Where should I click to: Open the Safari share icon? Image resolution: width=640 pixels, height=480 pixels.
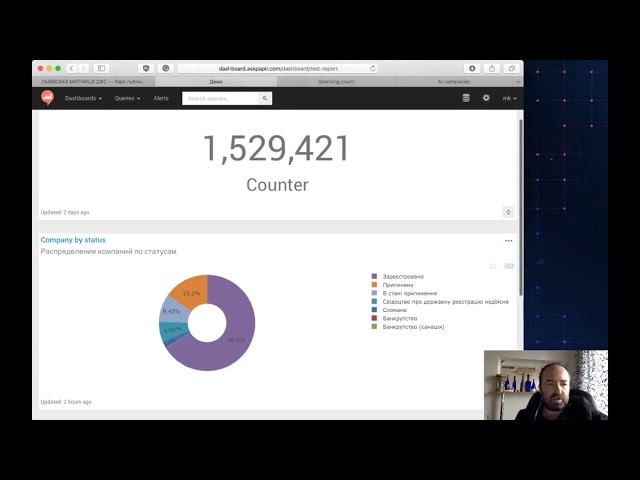(x=492, y=68)
